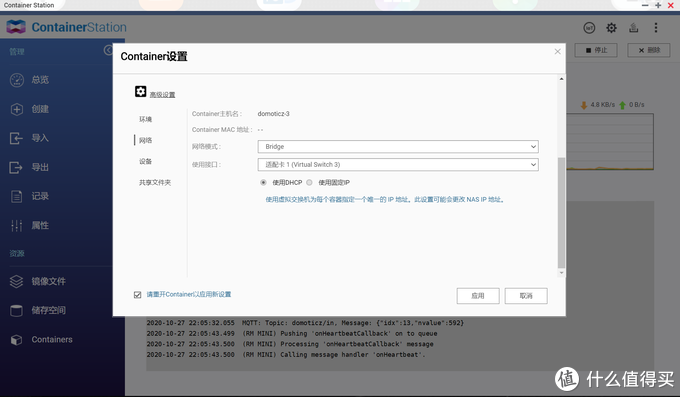Click the 储存空间 storage cylinder icon

pos(16,310)
